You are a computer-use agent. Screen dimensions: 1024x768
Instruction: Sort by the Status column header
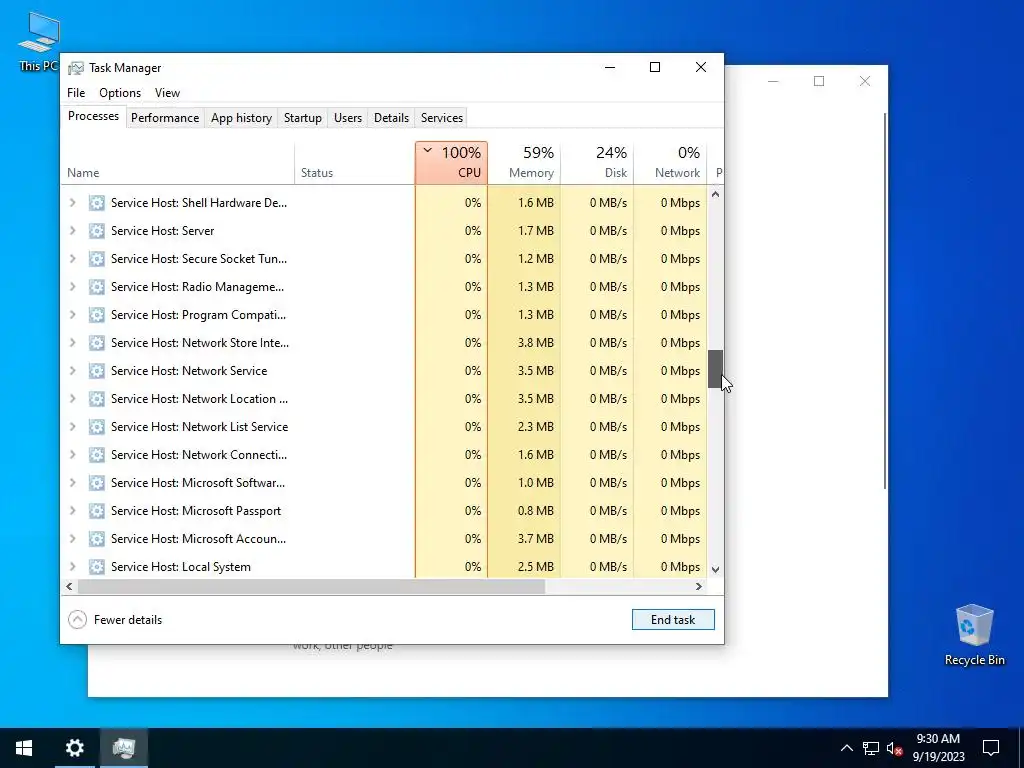(x=354, y=163)
